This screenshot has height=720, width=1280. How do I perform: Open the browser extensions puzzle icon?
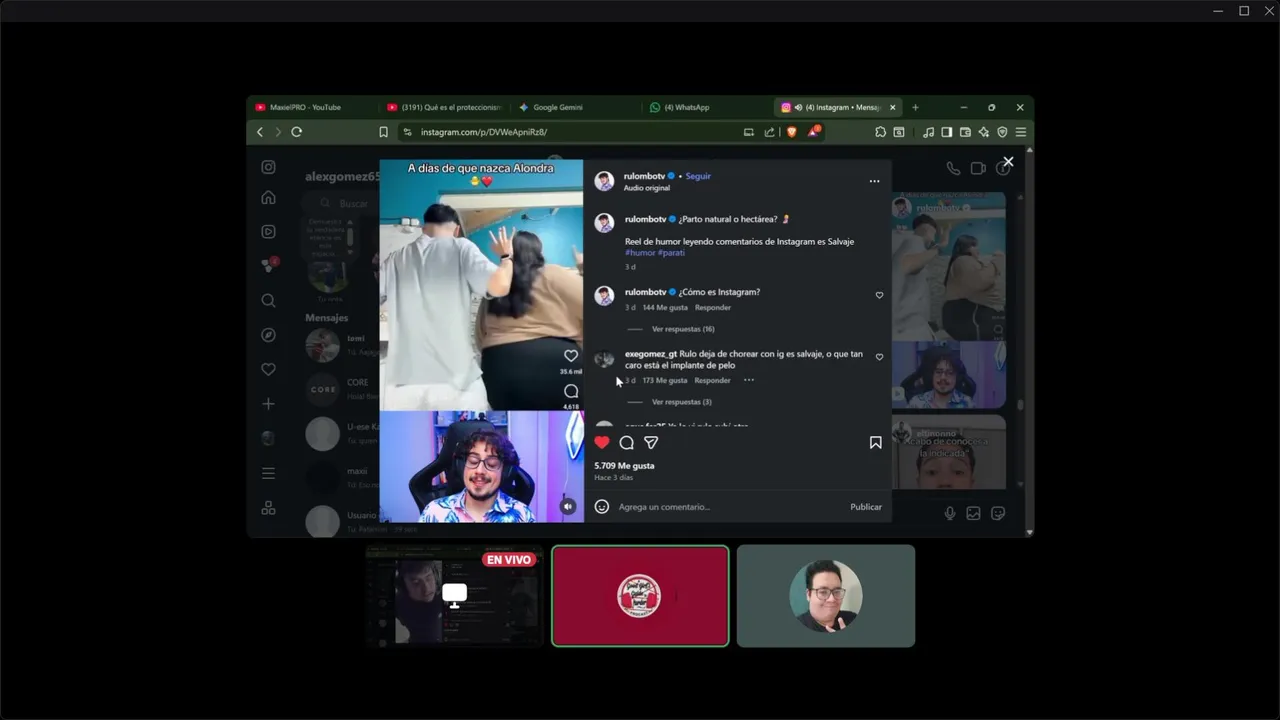click(880, 132)
